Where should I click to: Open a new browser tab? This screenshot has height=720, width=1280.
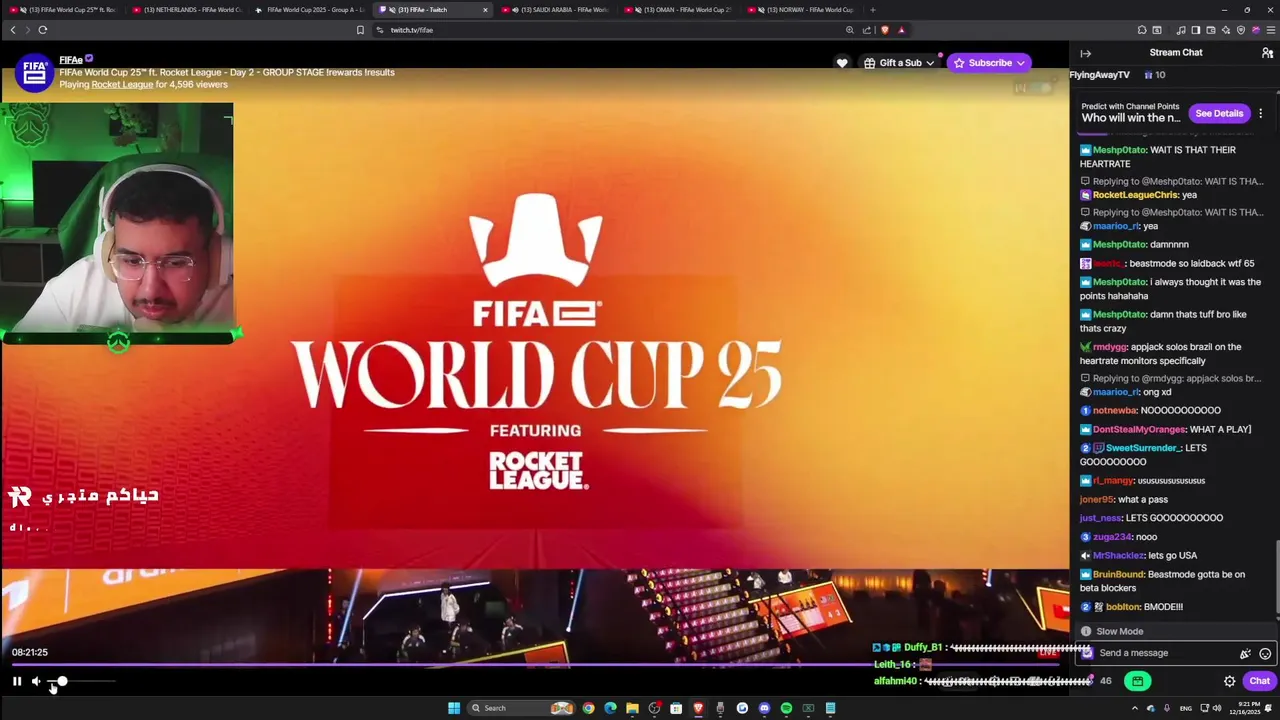tap(872, 10)
